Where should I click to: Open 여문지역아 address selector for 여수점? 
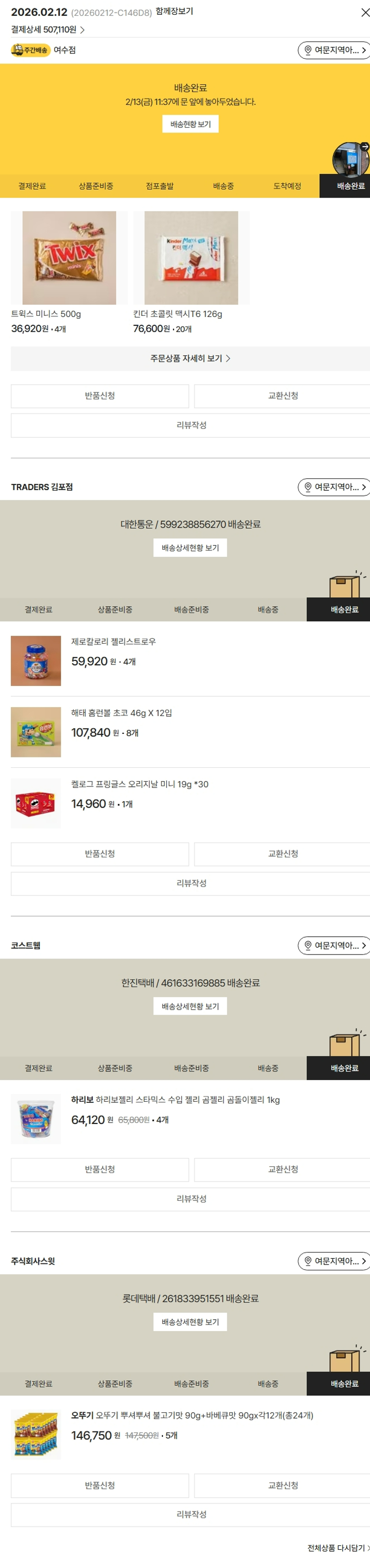[x=333, y=51]
